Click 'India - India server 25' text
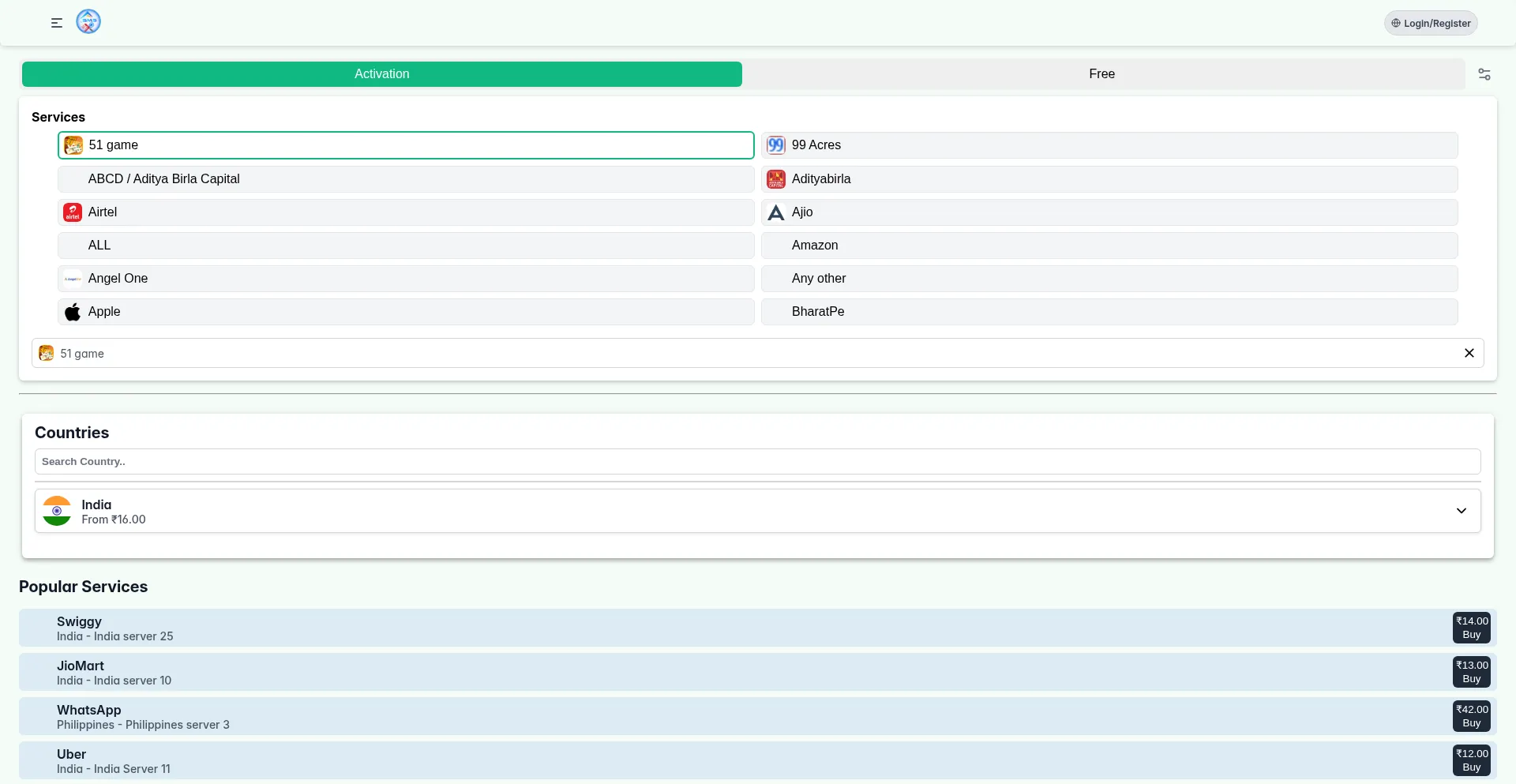The width and height of the screenshot is (1516, 784). click(115, 636)
